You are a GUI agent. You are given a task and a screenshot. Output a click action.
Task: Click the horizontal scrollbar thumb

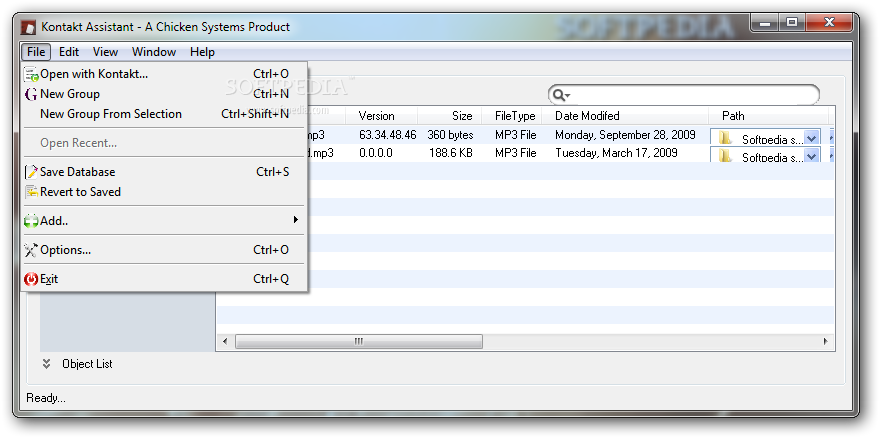[x=359, y=341]
